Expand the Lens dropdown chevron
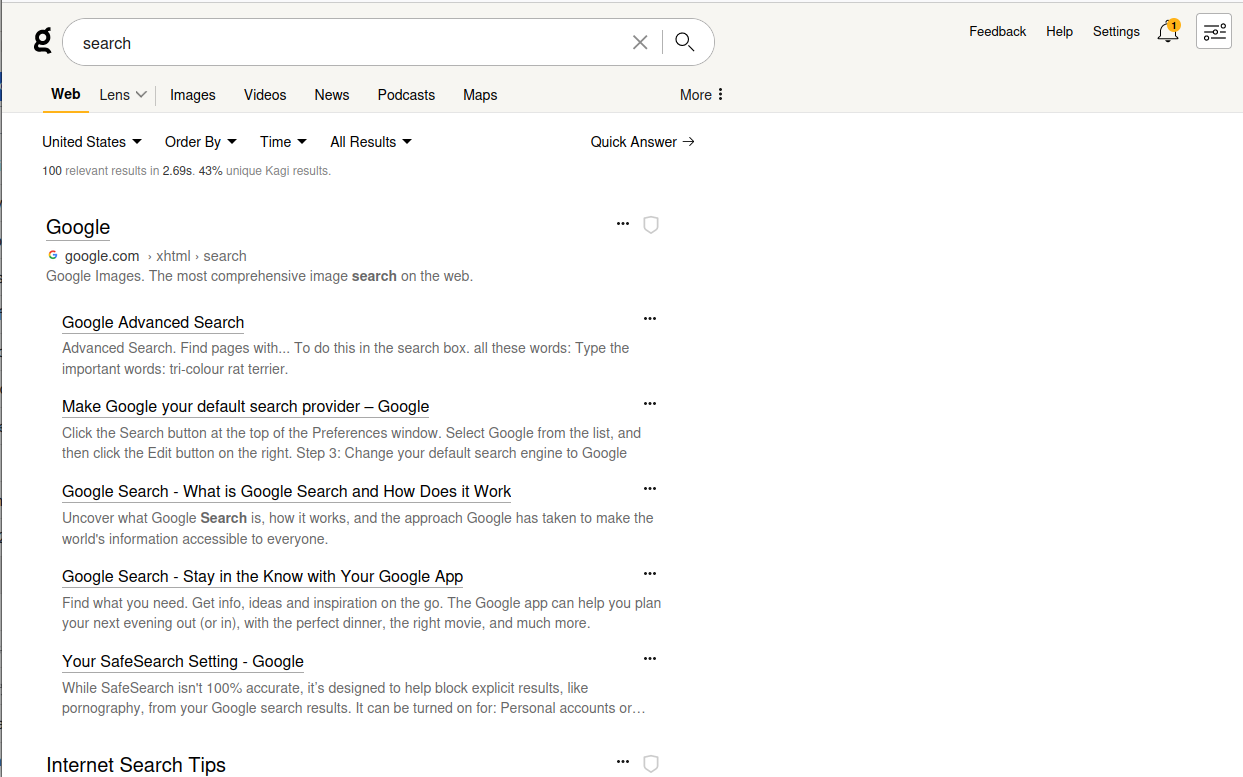 click(x=141, y=95)
